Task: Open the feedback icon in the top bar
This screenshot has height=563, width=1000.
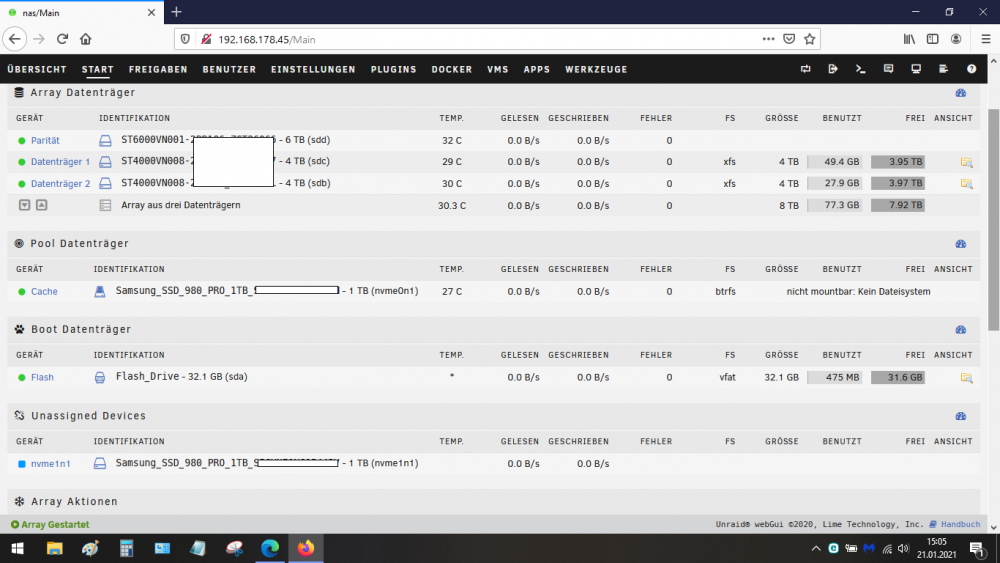Action: [888, 69]
